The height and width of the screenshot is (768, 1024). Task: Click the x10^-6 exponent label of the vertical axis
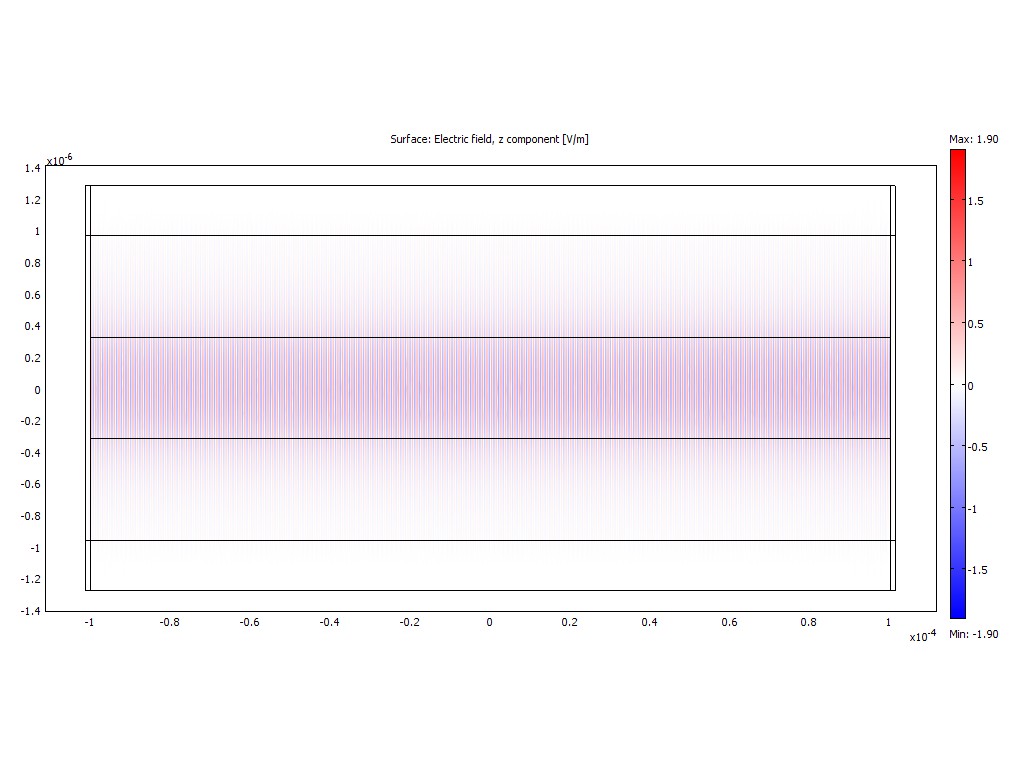tap(59, 159)
